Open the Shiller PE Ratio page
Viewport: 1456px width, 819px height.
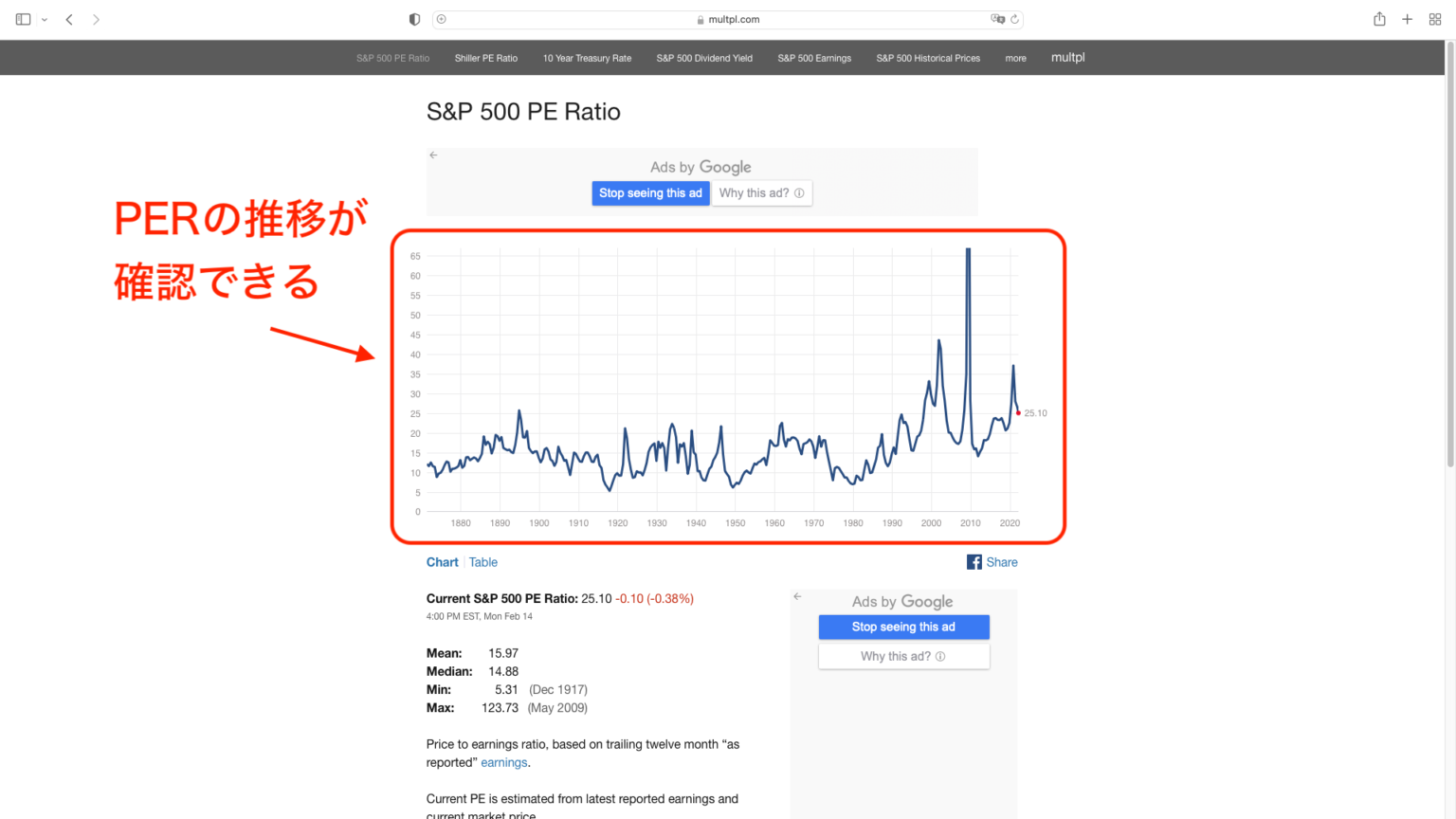[x=486, y=58]
